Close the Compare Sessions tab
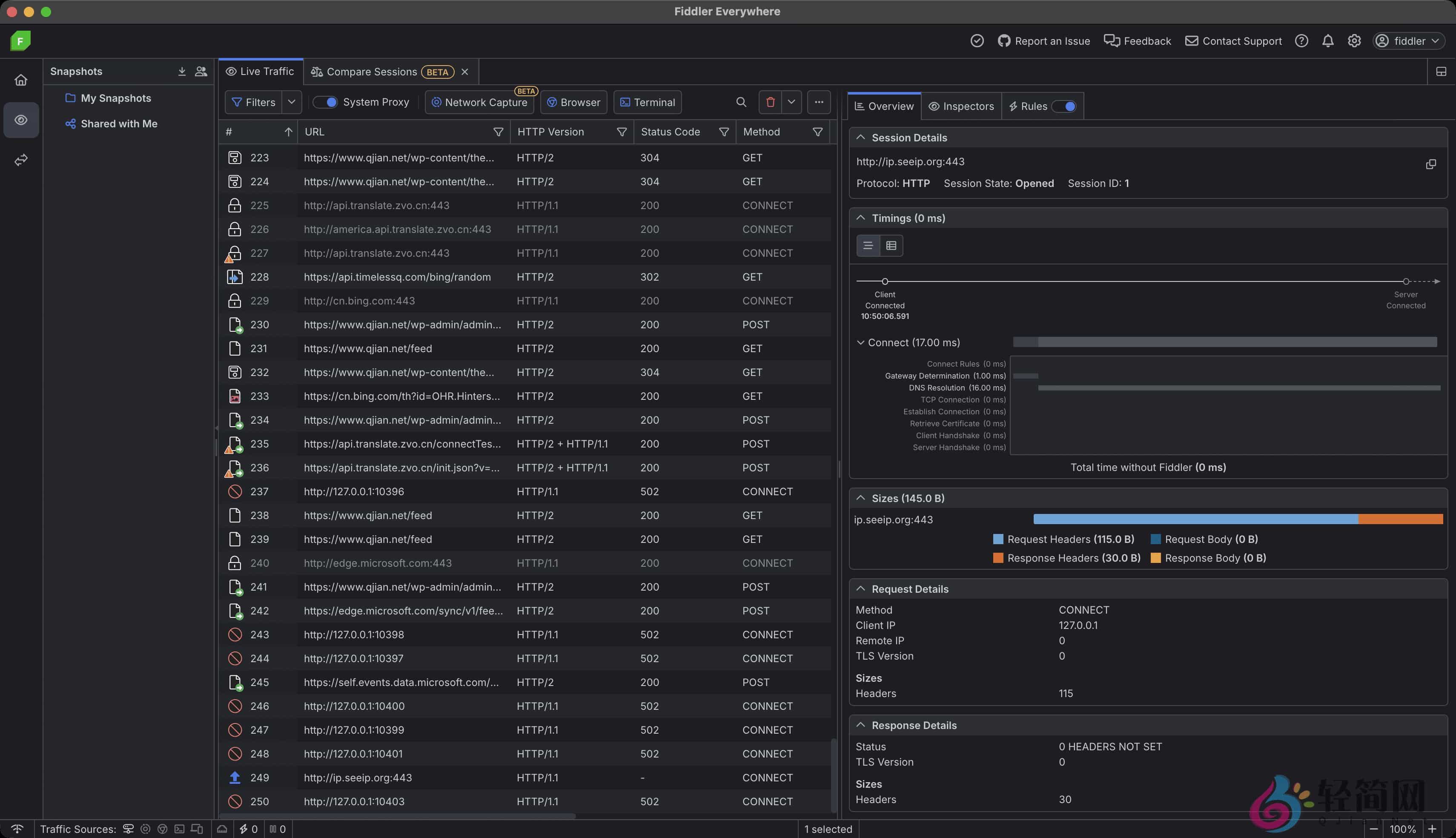 coord(465,72)
